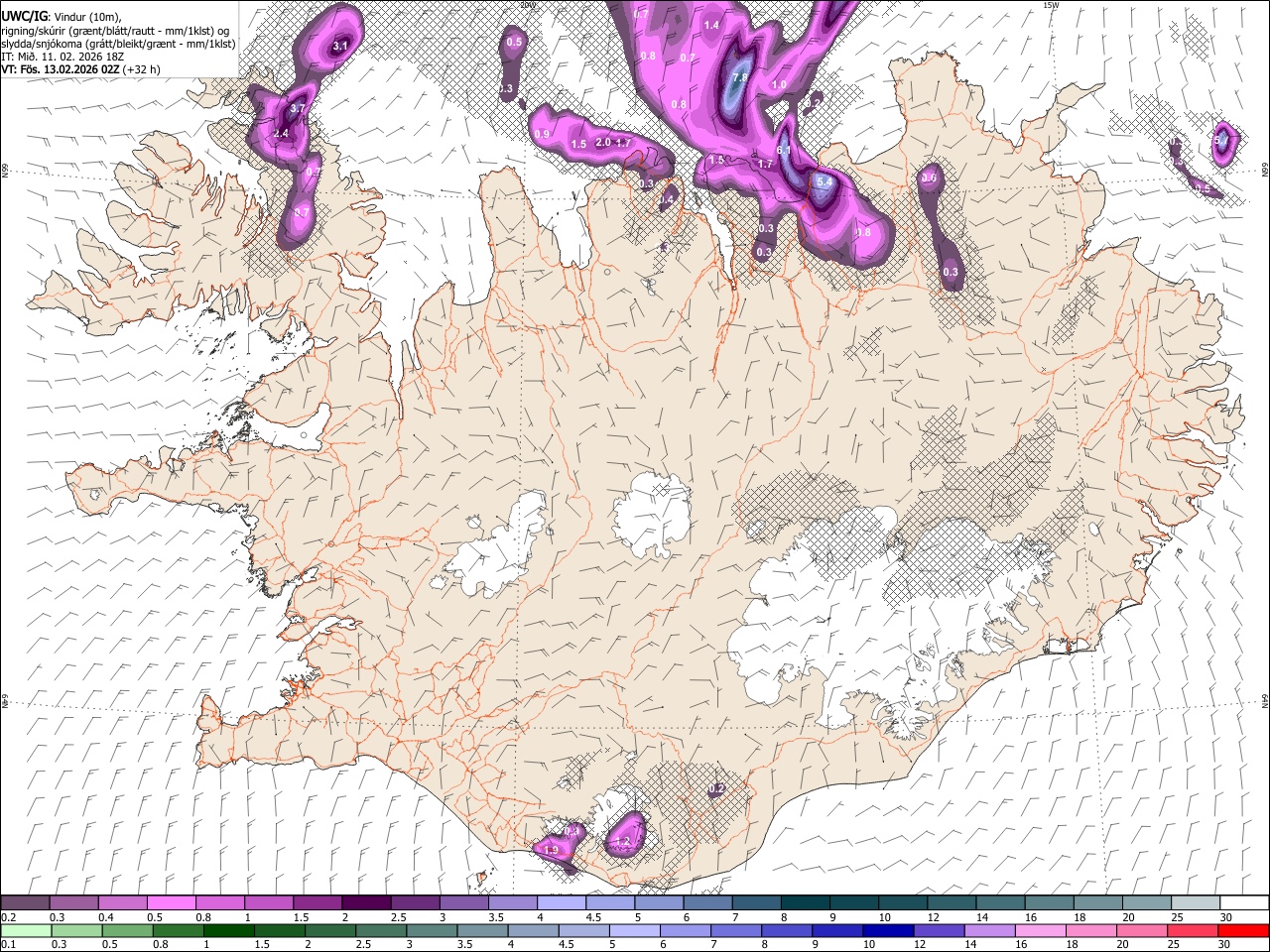Click the 'VT: Fös. 13.02.2026 02Z' valid time
1270x952 pixels.
[61, 69]
